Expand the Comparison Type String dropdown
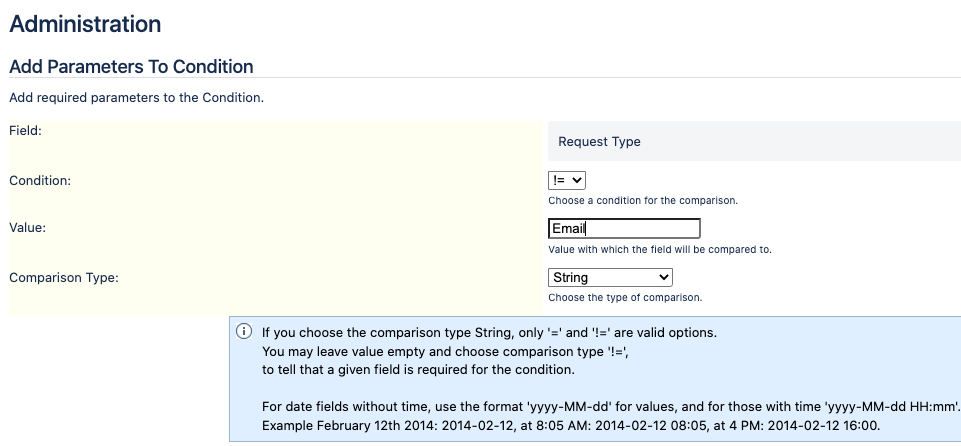This screenshot has width=961, height=446. tap(610, 278)
